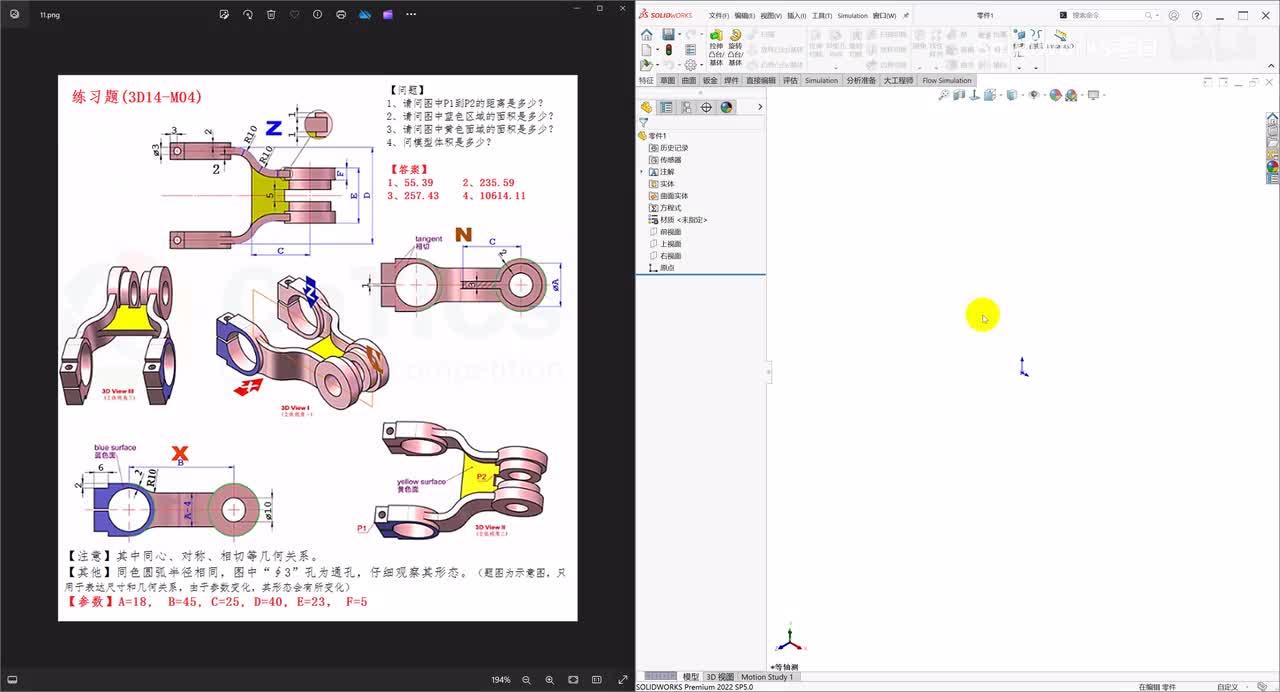This screenshot has width=1280, height=692.
Task: Open the PropertyManager tab icon
Action: [x=666, y=107]
